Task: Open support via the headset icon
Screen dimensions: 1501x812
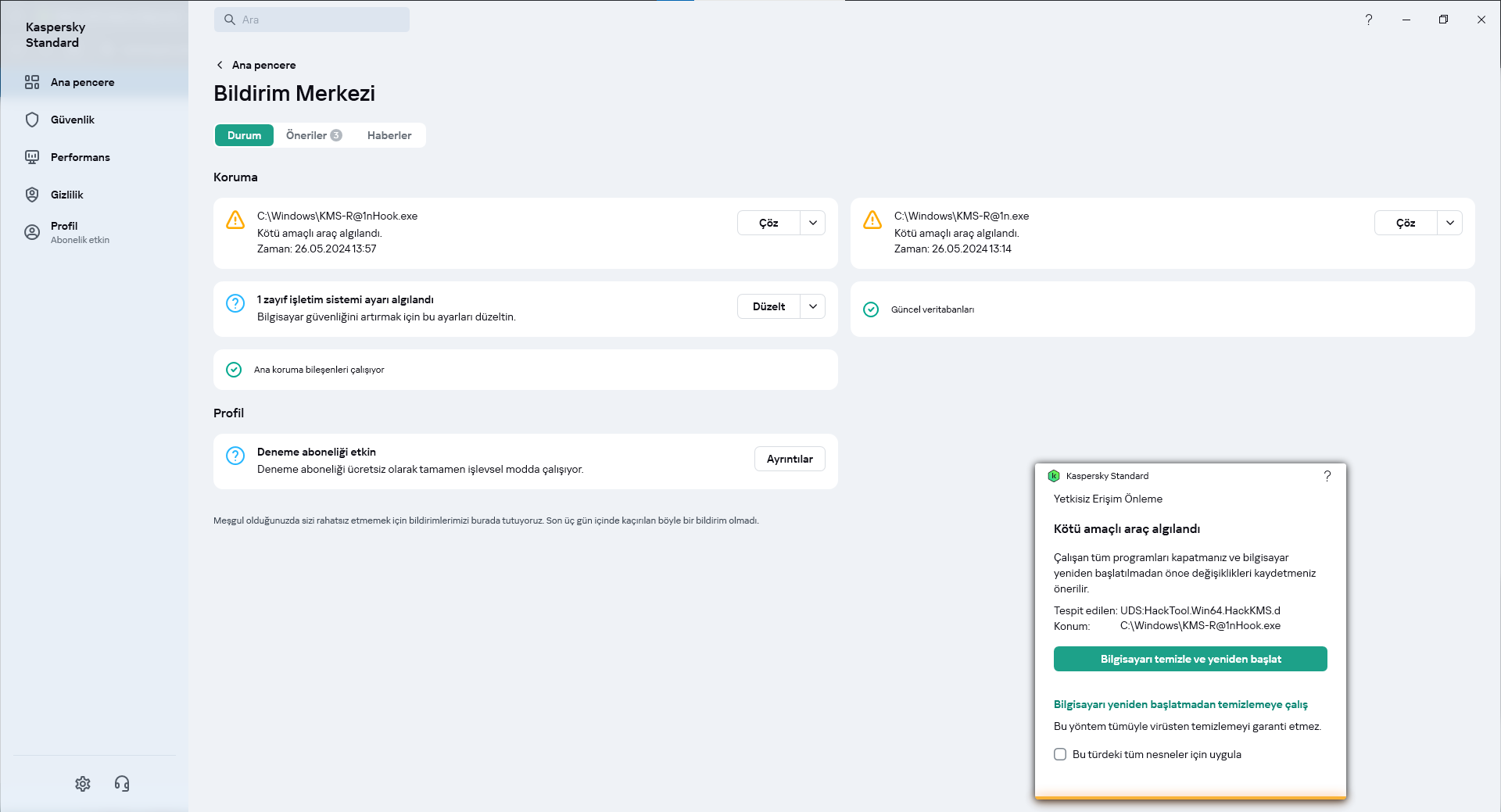Action: coord(122,784)
